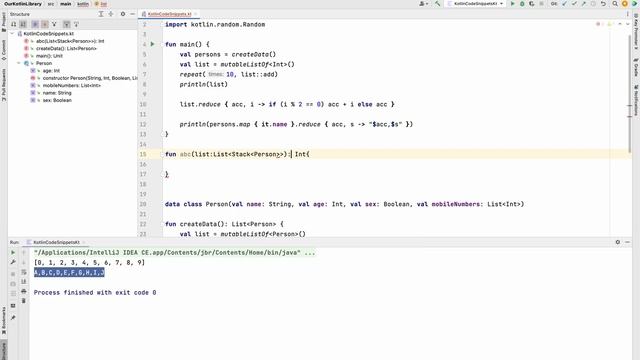Click the wrench icon in Run panel

point(13,262)
